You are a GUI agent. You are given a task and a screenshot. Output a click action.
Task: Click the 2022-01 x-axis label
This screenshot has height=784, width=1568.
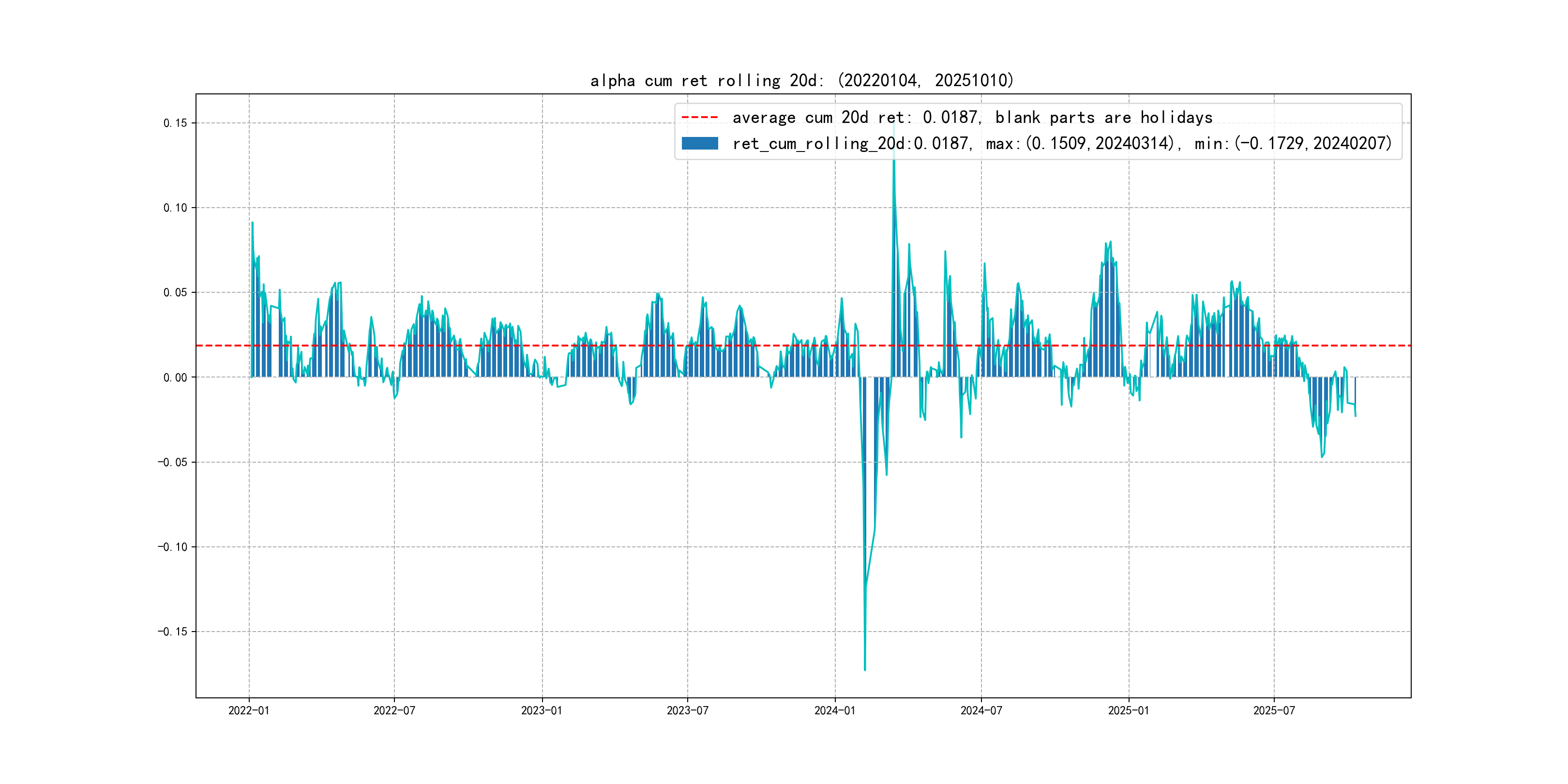coord(248,710)
